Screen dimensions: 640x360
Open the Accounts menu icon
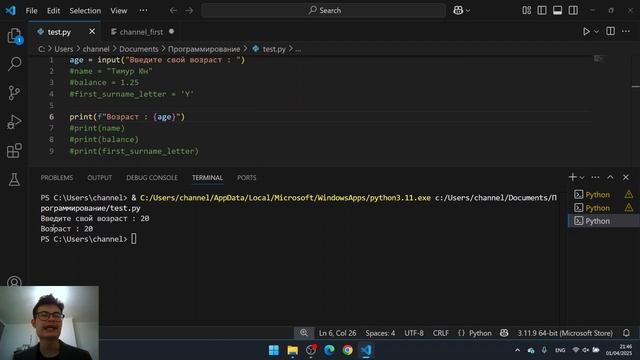[x=14, y=282]
